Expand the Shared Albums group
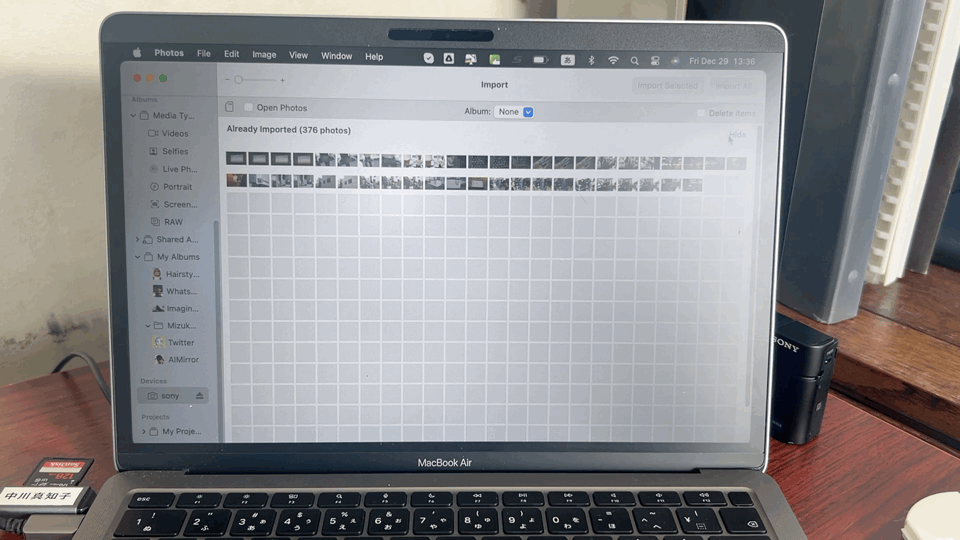This screenshot has width=960, height=540. click(137, 240)
